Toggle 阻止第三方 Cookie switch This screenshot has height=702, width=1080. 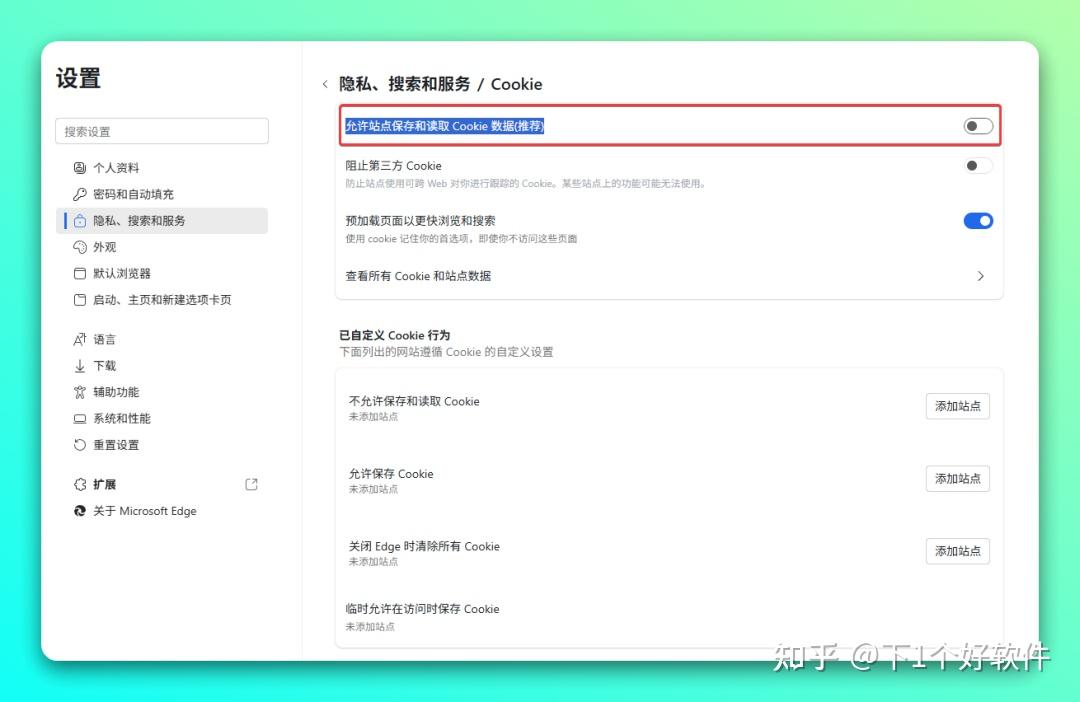tap(977, 166)
